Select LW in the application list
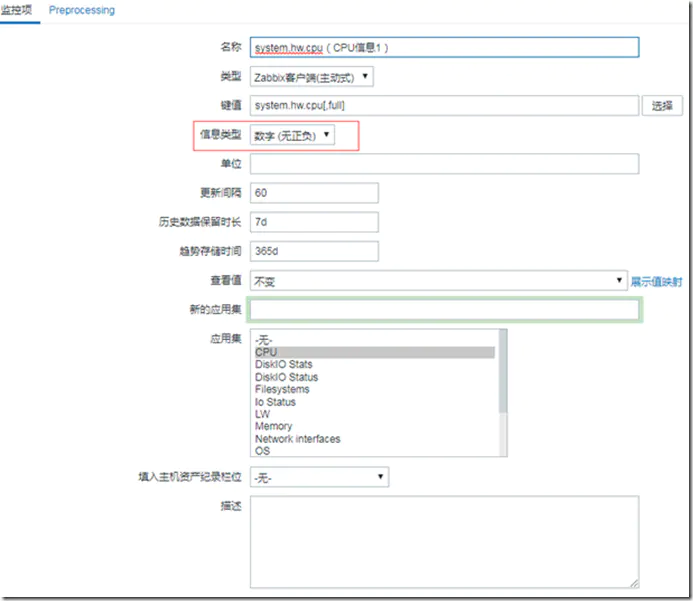Image resolution: width=693 pixels, height=601 pixels. point(375,414)
